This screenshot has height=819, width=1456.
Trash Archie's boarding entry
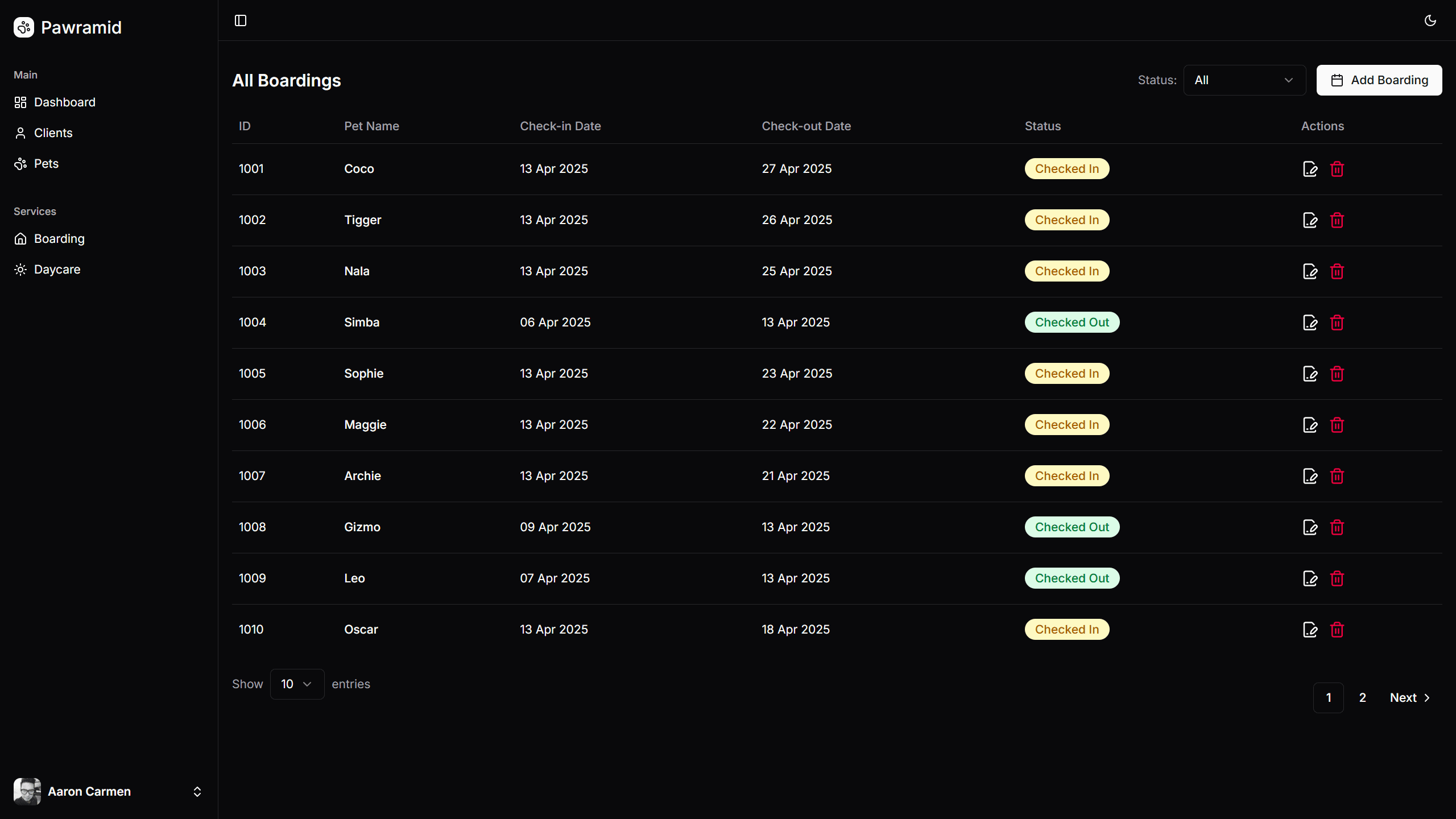[x=1337, y=476]
